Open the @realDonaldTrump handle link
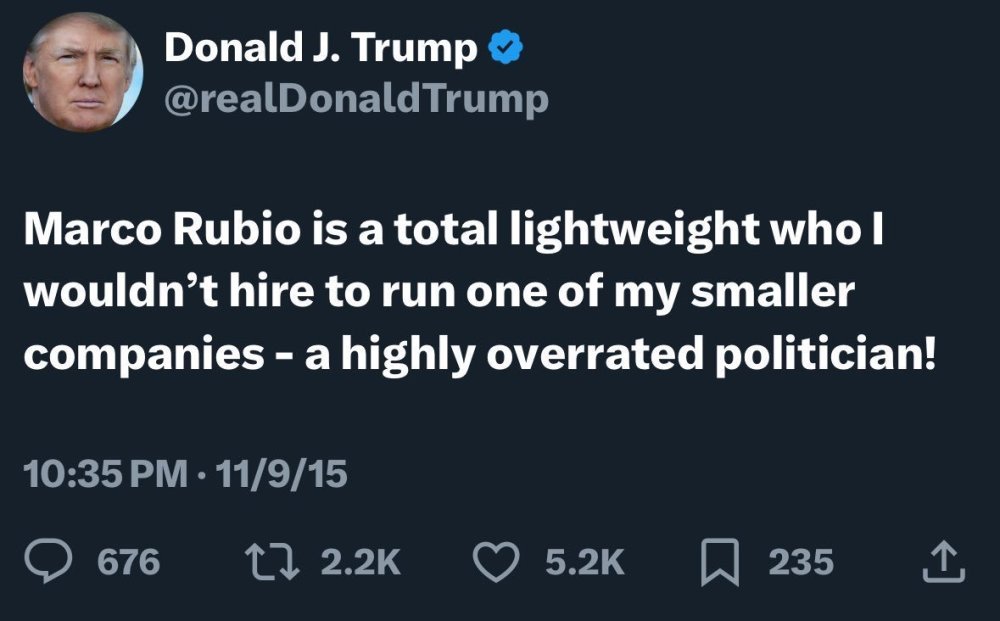 [x=355, y=99]
